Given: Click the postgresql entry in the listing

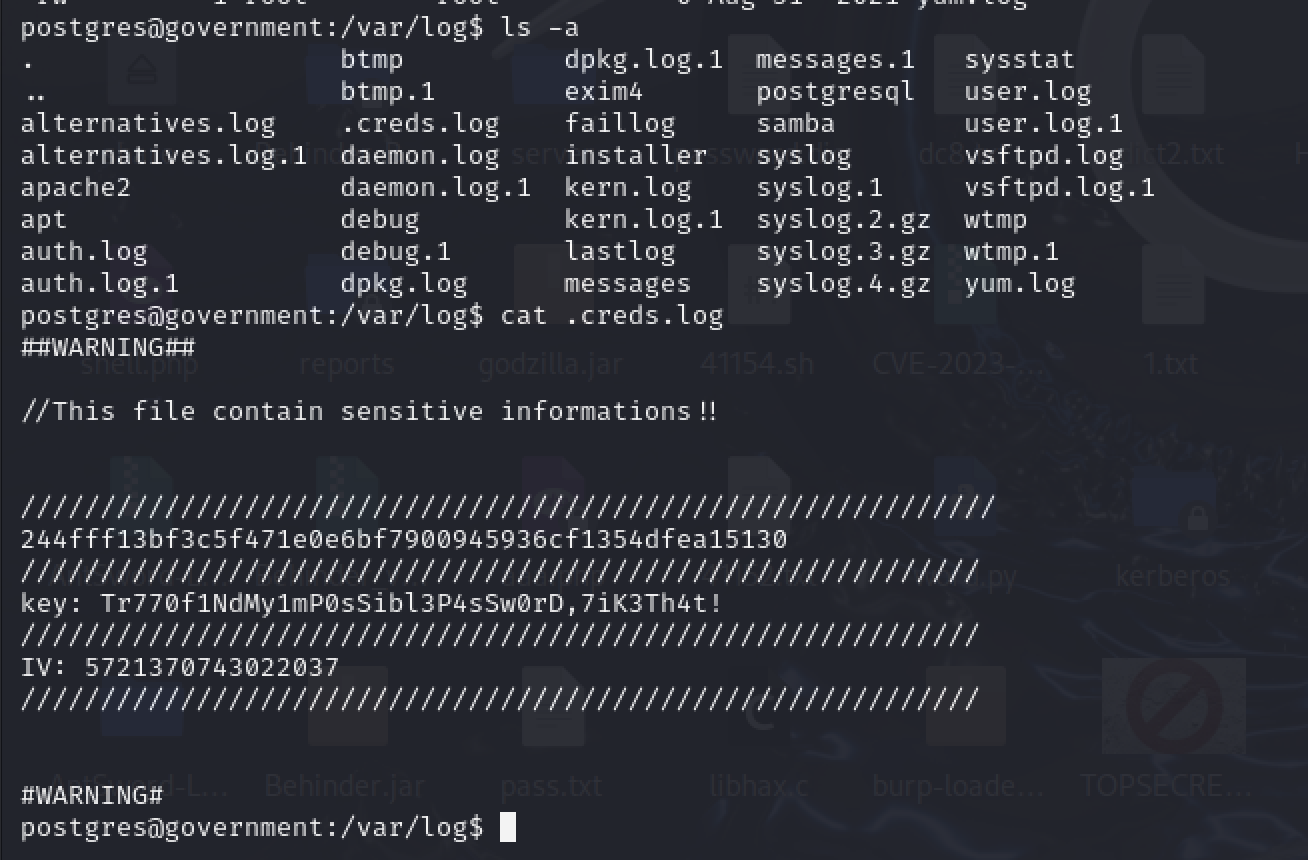Looking at the screenshot, I should point(835,92).
